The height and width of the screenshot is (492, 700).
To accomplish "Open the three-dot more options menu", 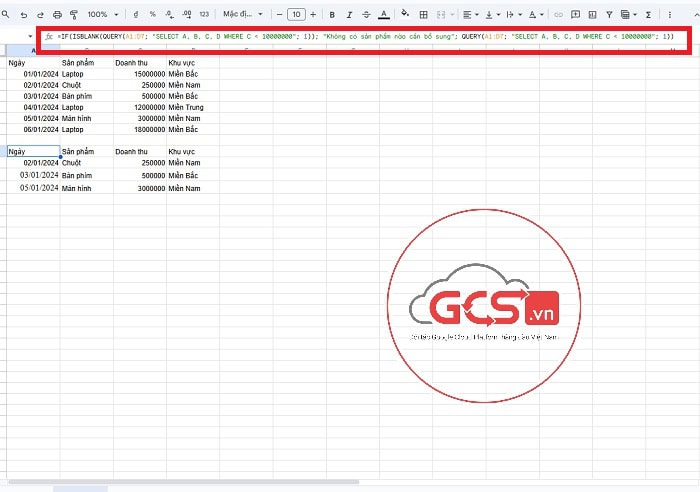I will [670, 15].
